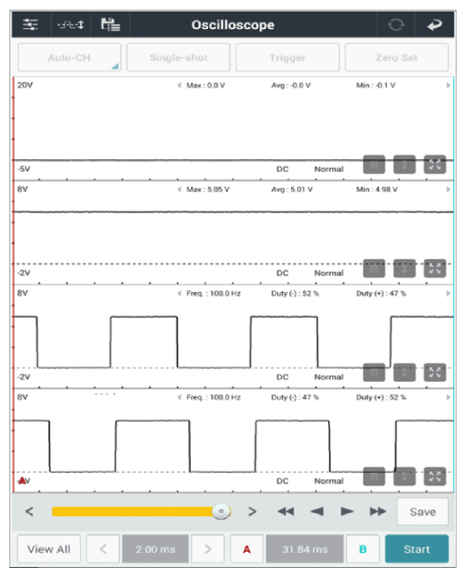Tap the refresh icon in header

click(396, 25)
